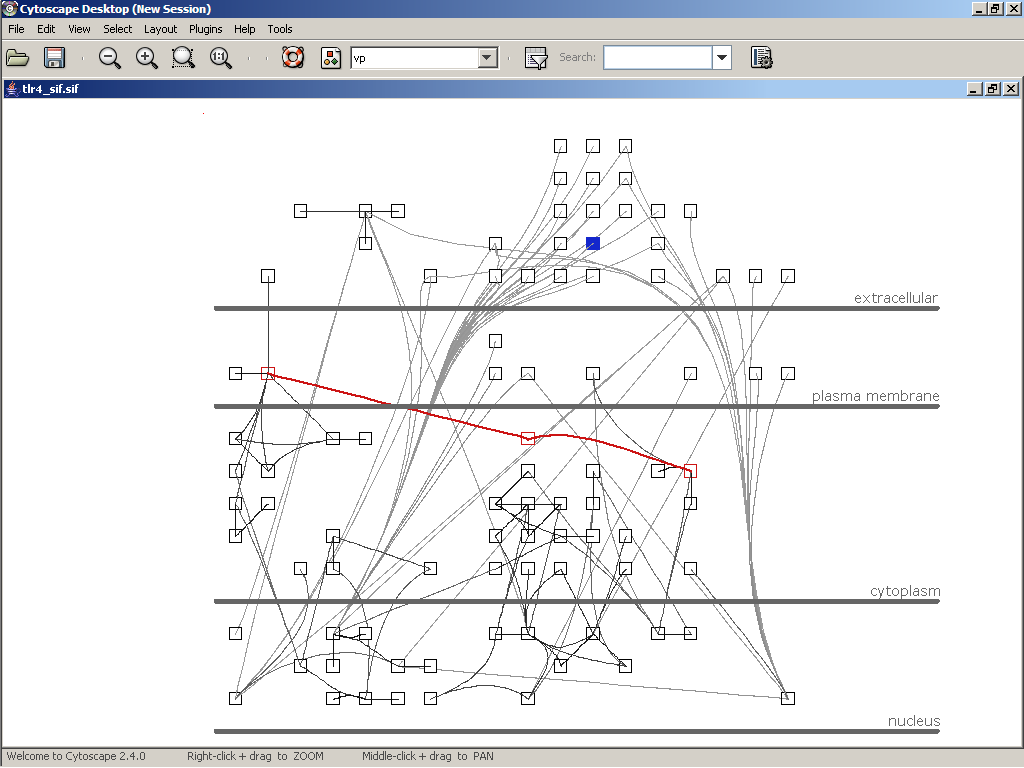Screen dimensions: 1024x768
Task: Select the blue filled network node
Action: click(593, 243)
